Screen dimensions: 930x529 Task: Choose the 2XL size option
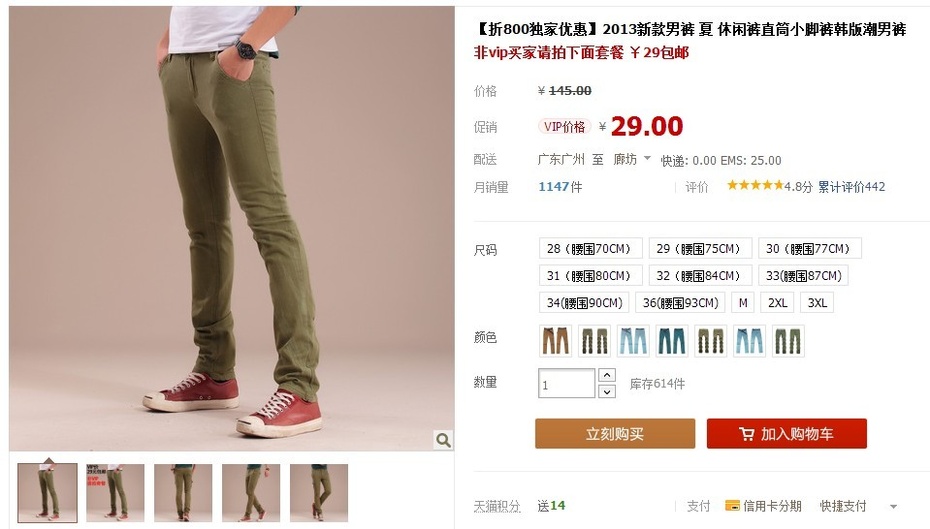(x=778, y=302)
